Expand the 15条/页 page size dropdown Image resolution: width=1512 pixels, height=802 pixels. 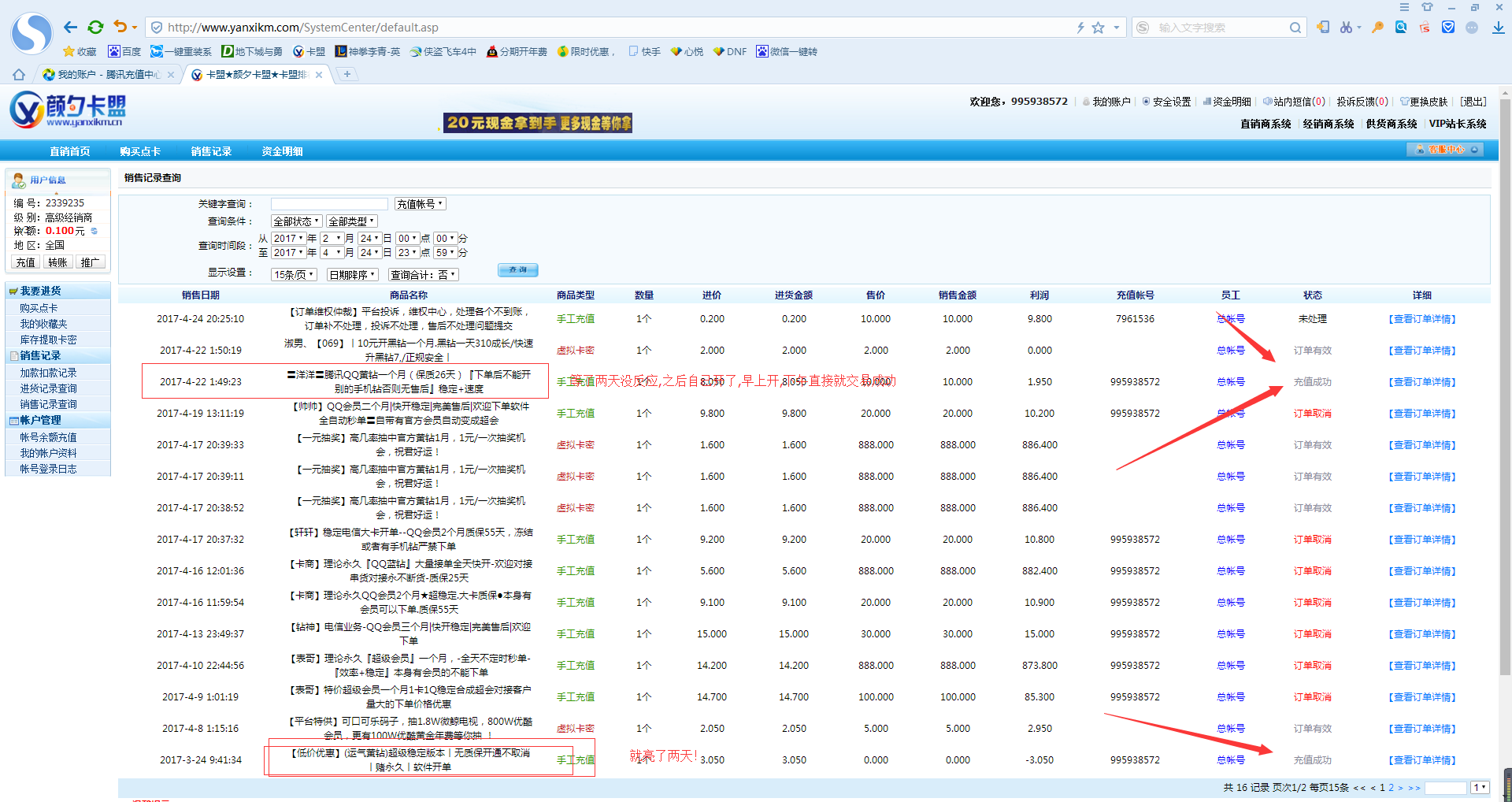point(294,275)
